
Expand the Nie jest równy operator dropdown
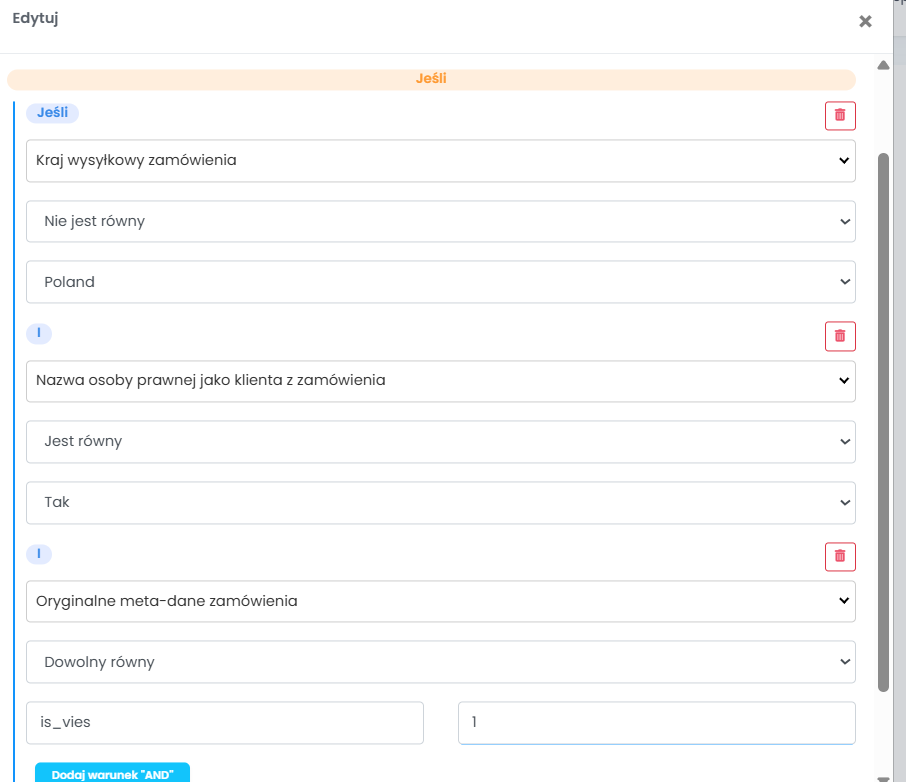click(440, 221)
